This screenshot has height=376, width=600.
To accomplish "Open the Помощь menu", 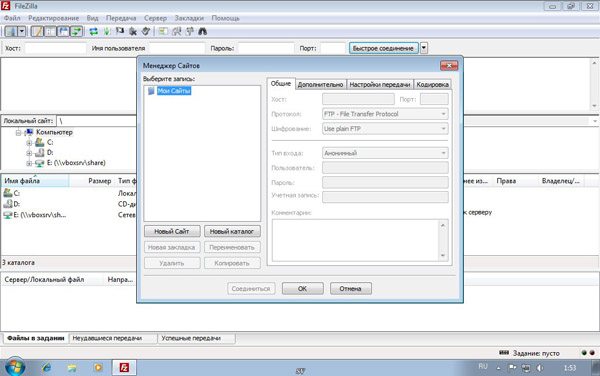I will pyautogui.click(x=225, y=18).
